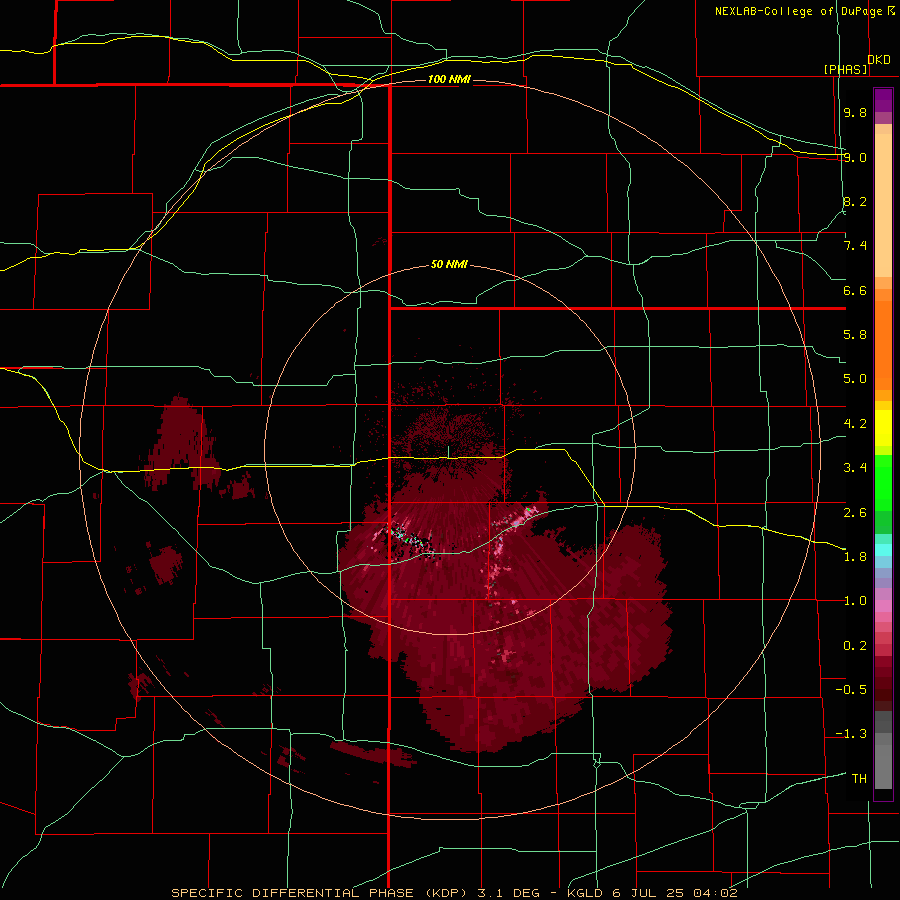Click the 100 NMI range ring label
This screenshot has height=900, width=900.
pos(449,79)
